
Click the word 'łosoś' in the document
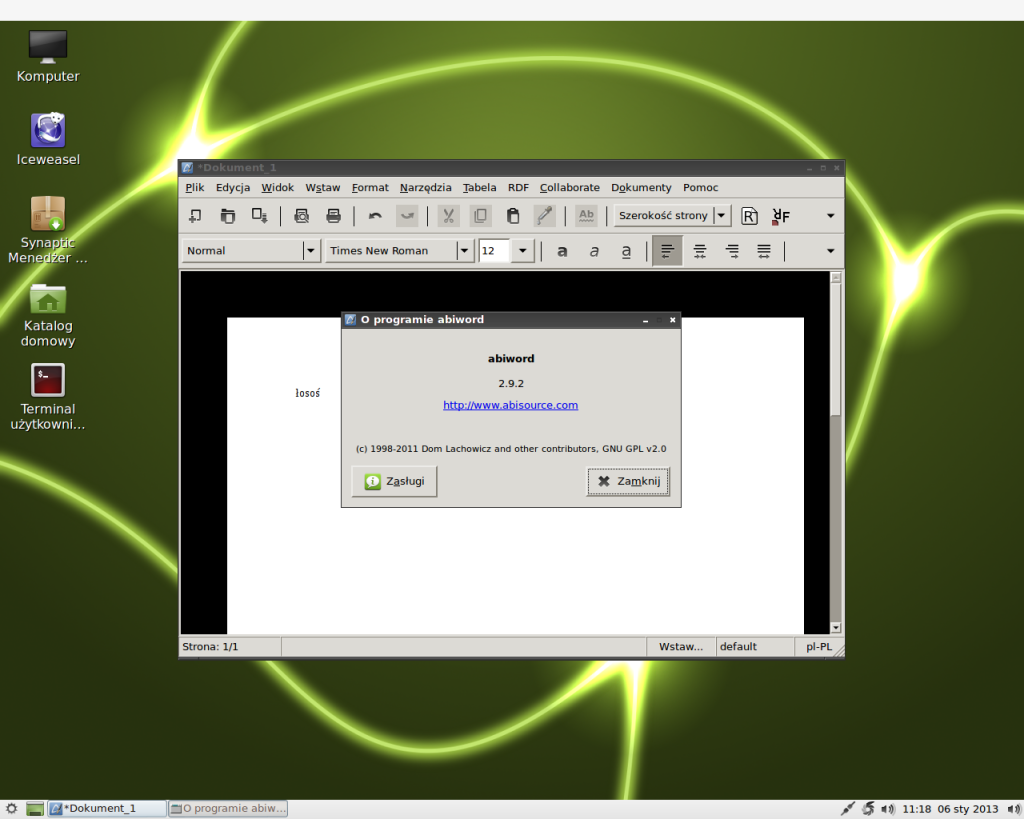coord(308,393)
